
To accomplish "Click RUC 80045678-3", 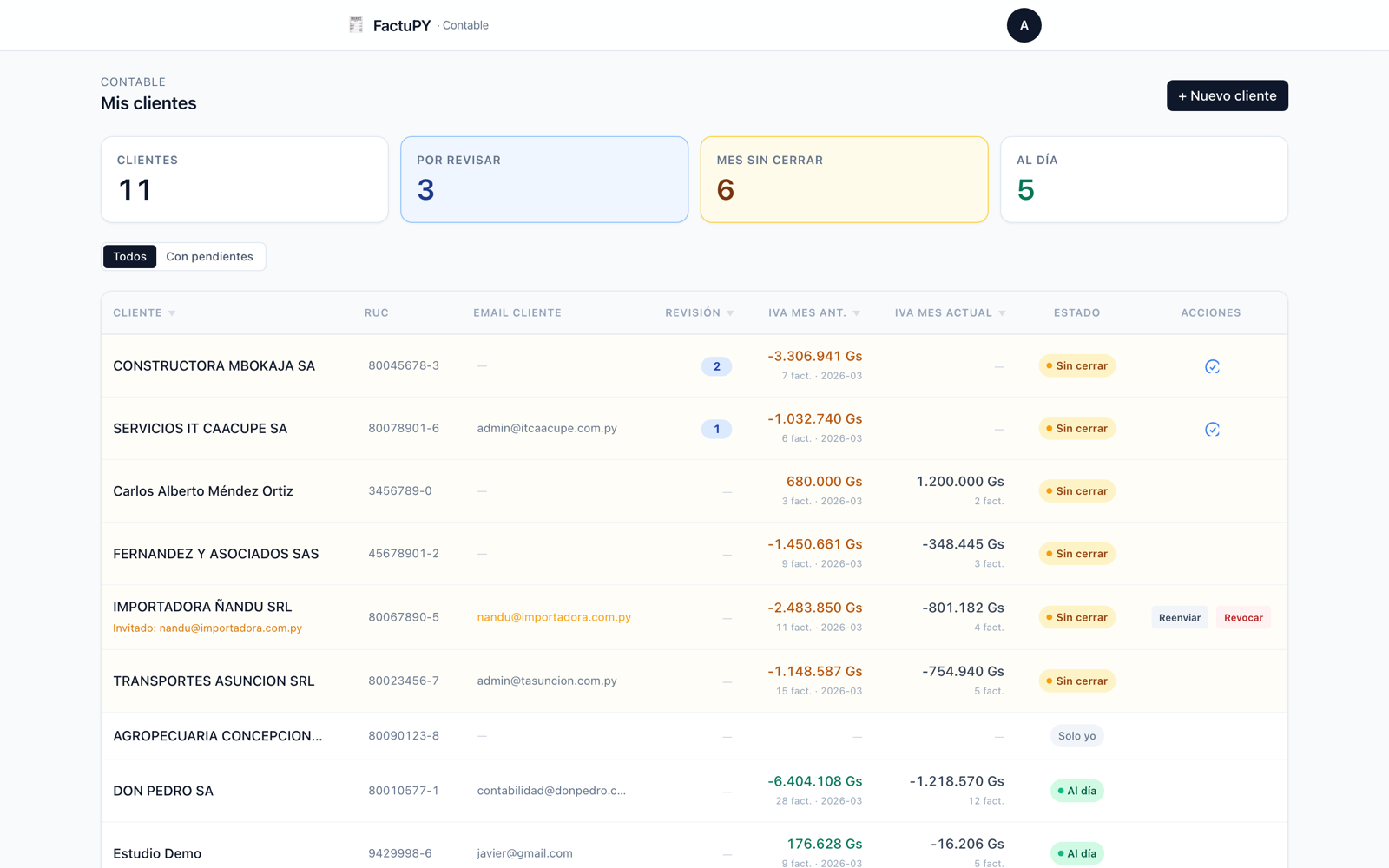I will click(404, 365).
